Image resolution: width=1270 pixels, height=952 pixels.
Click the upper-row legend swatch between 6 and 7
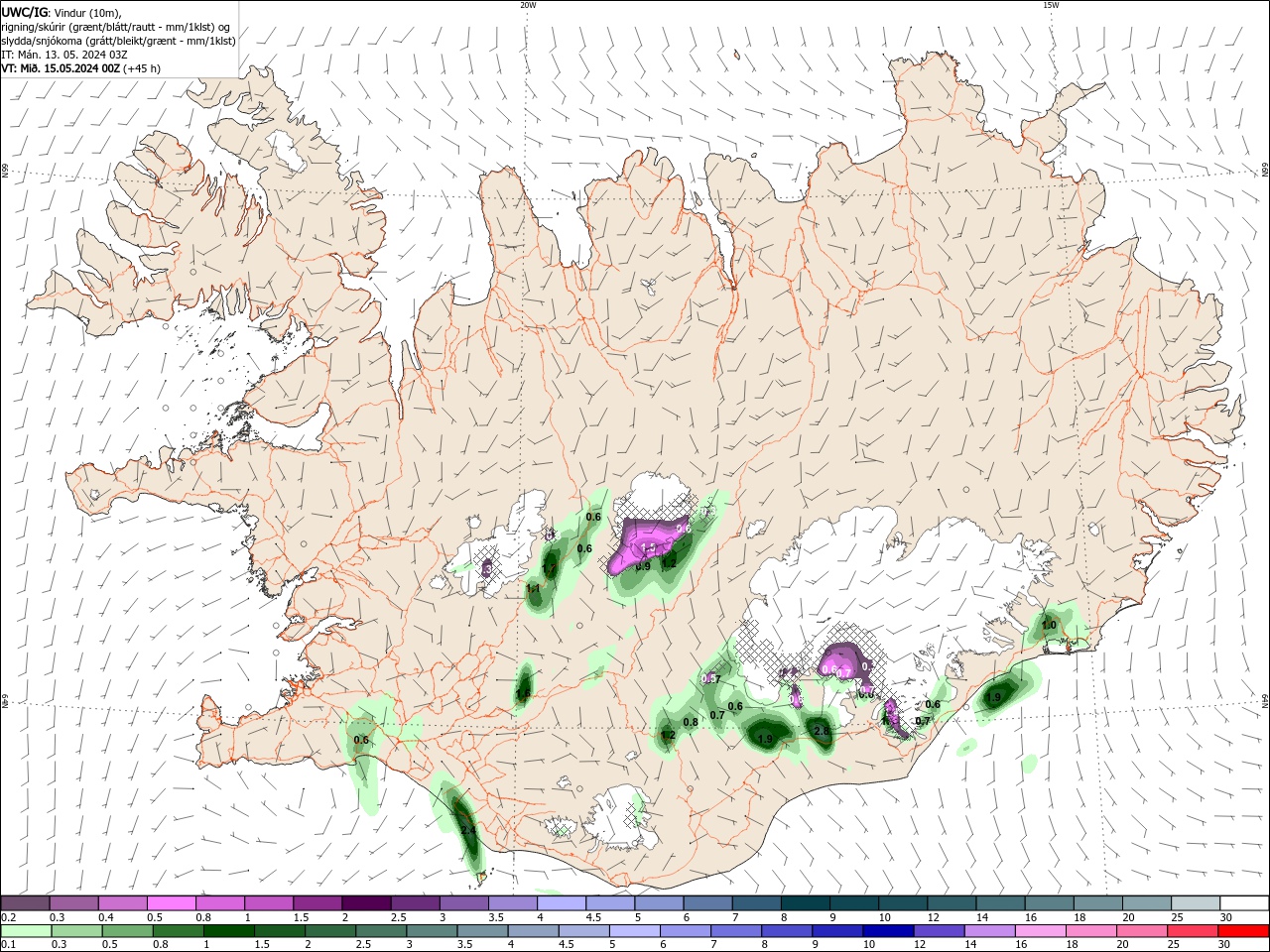[x=707, y=903]
